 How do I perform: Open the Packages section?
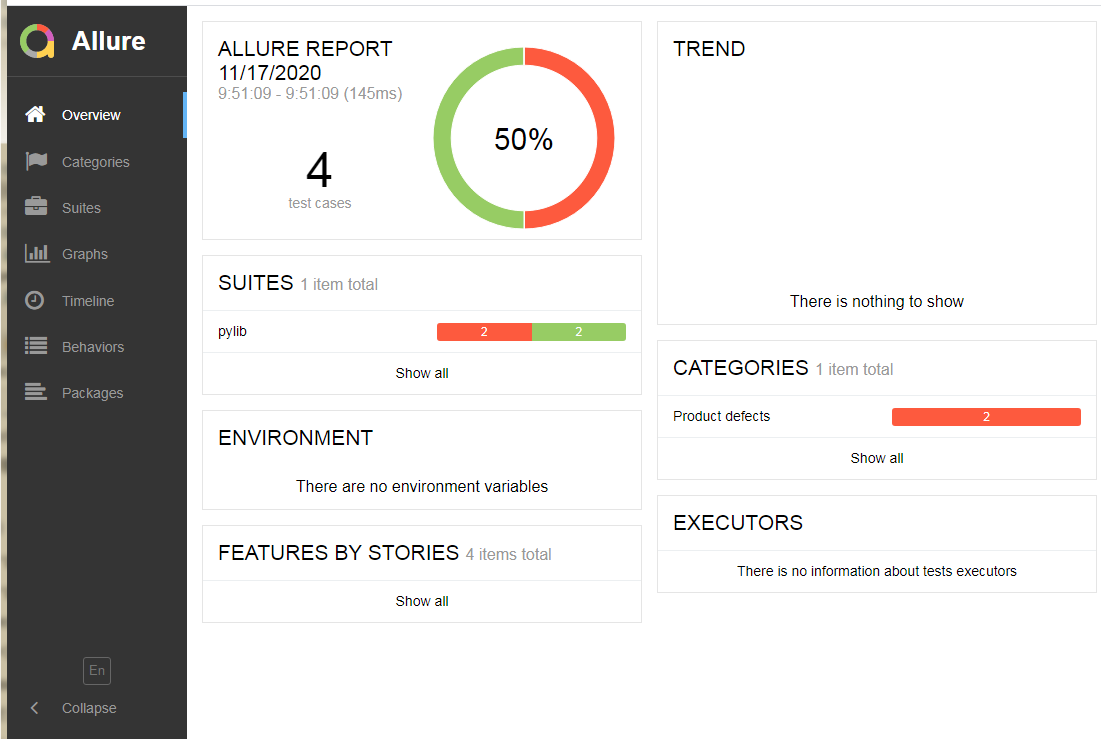97,393
